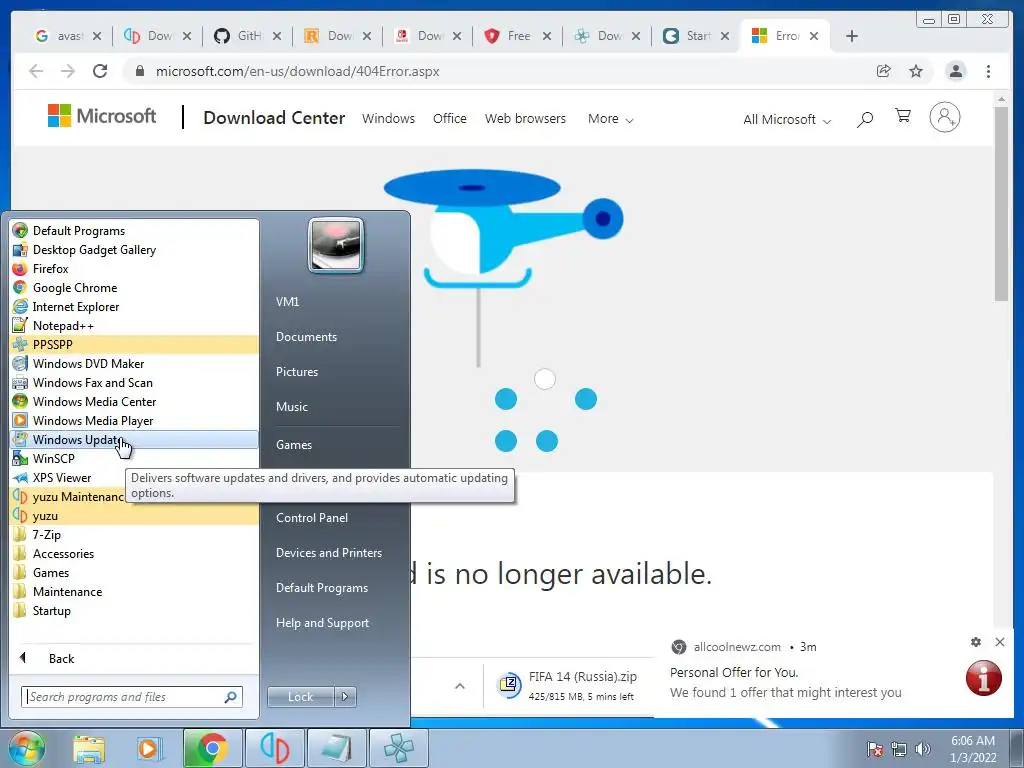The image size is (1024, 768).
Task: Open WinSCP from the programs list
Action: coord(134,458)
